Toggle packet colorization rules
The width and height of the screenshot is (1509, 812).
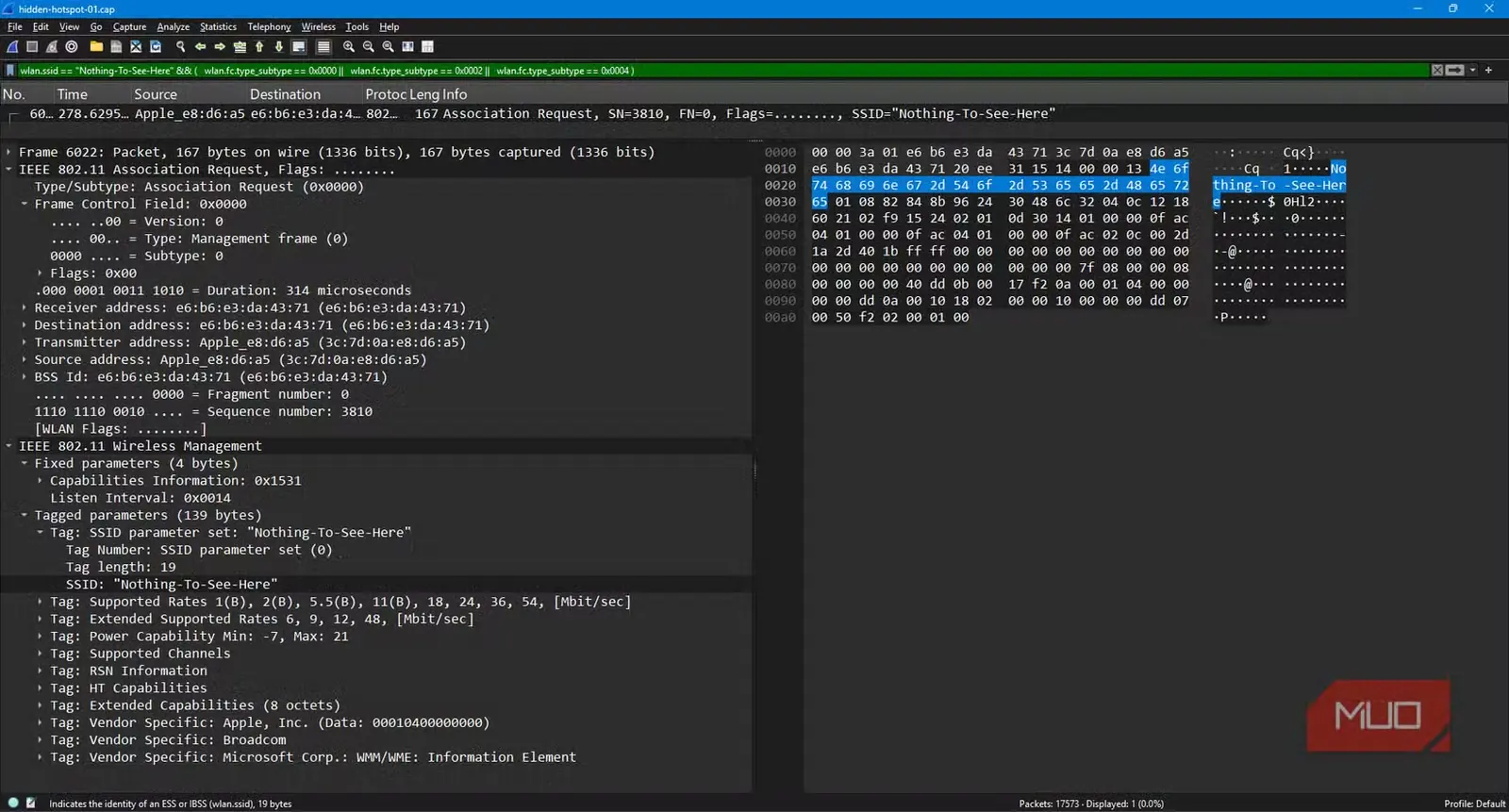pyautogui.click(x=323, y=46)
